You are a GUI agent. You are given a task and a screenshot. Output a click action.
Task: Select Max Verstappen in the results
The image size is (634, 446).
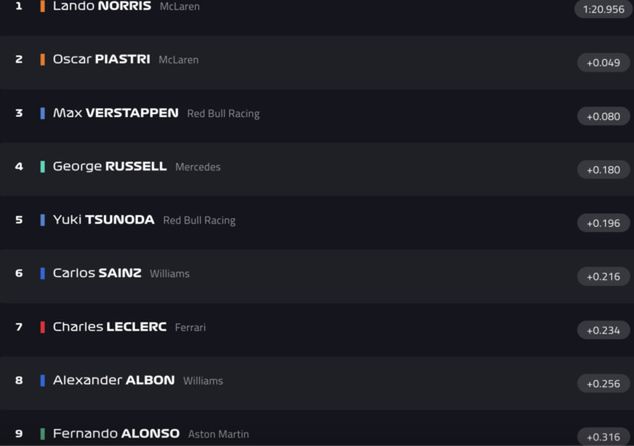tap(116, 113)
